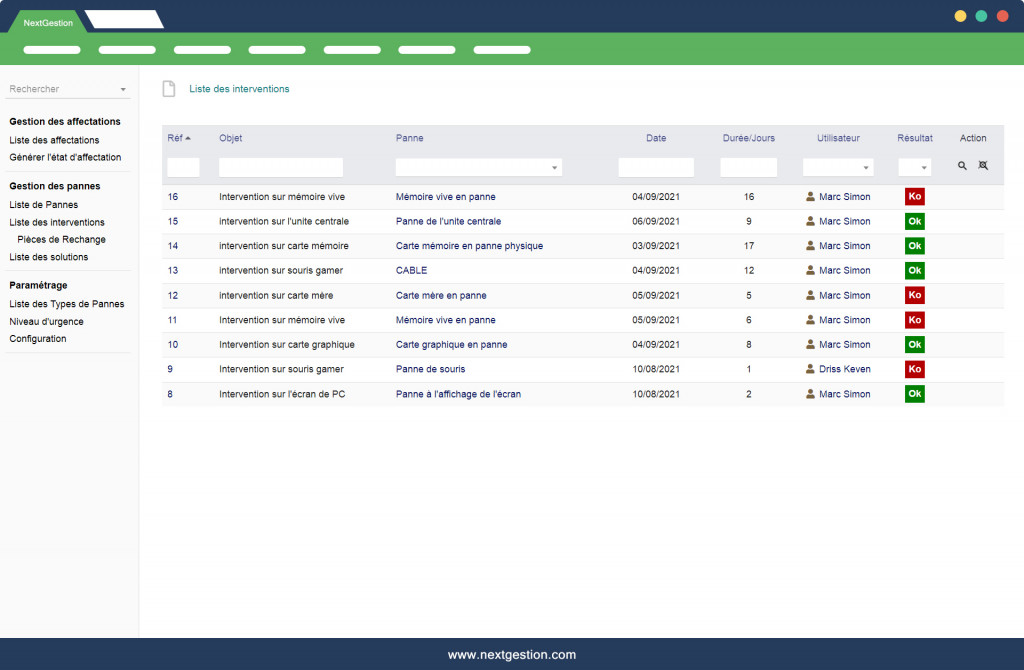
Task: Click the Ko badge for intervention 16
Action: (x=914, y=197)
